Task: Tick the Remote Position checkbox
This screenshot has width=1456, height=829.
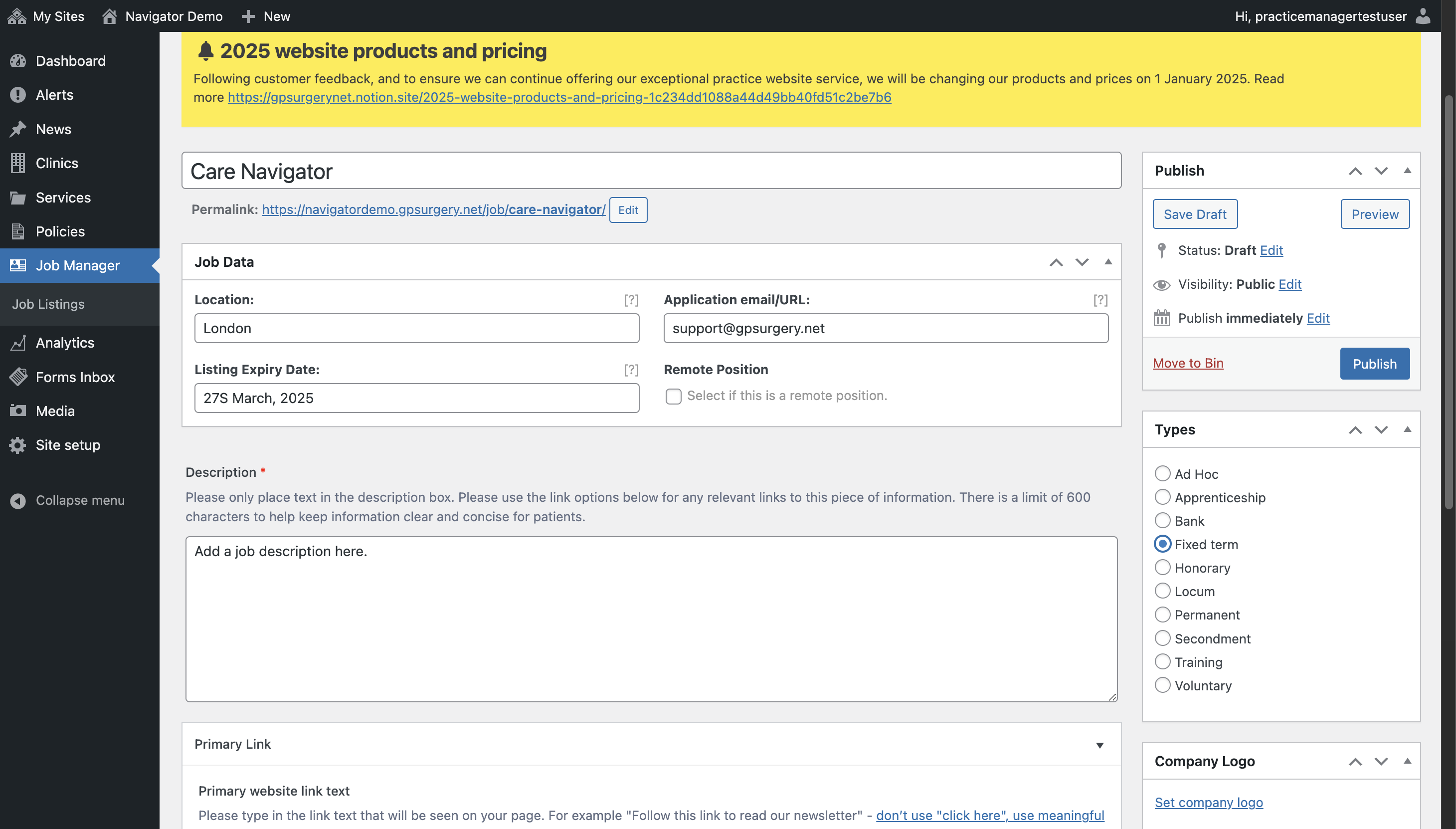Action: pyautogui.click(x=673, y=396)
